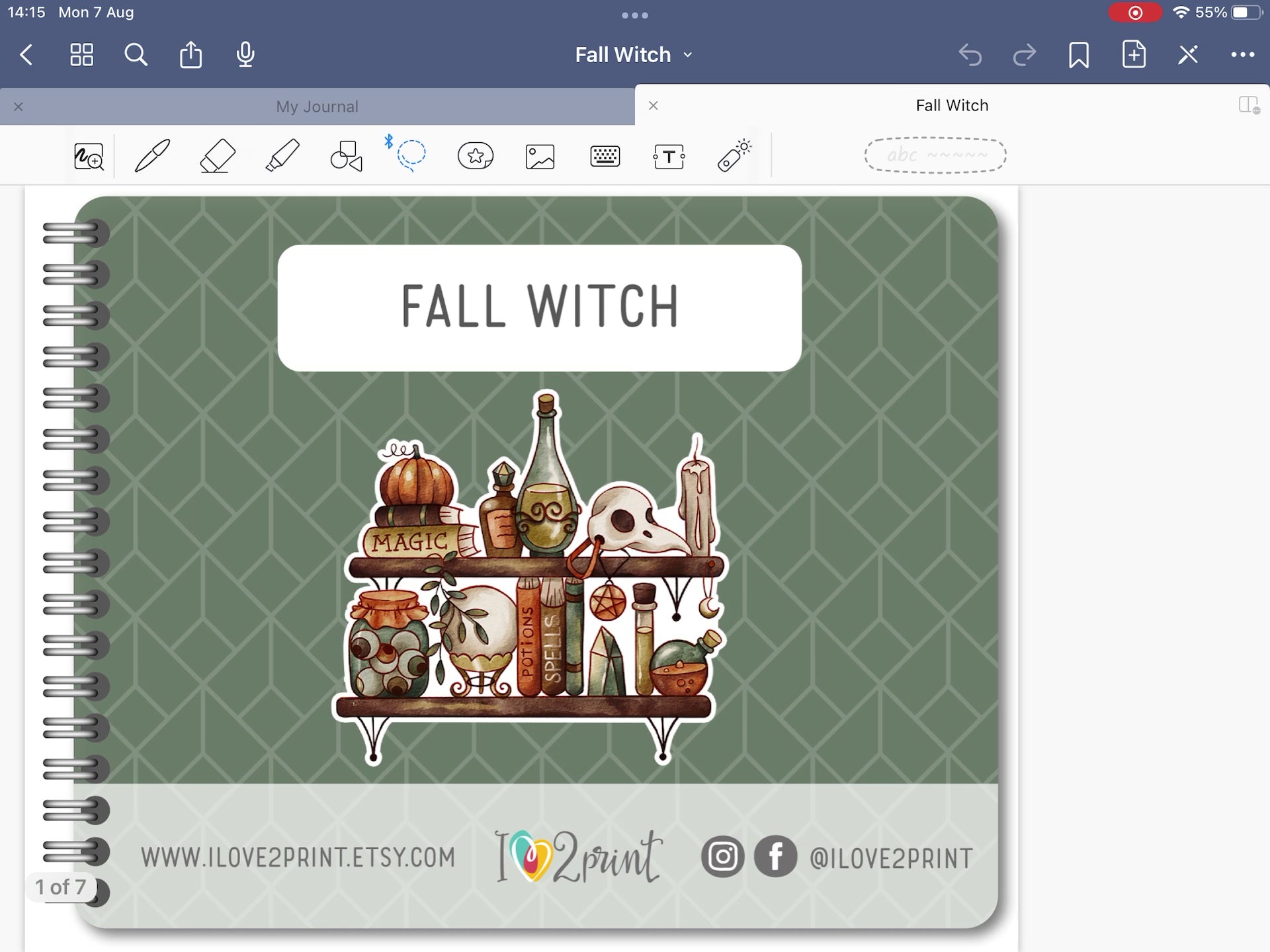The image size is (1270, 952).
Task: Redo the last action
Action: click(x=1024, y=54)
